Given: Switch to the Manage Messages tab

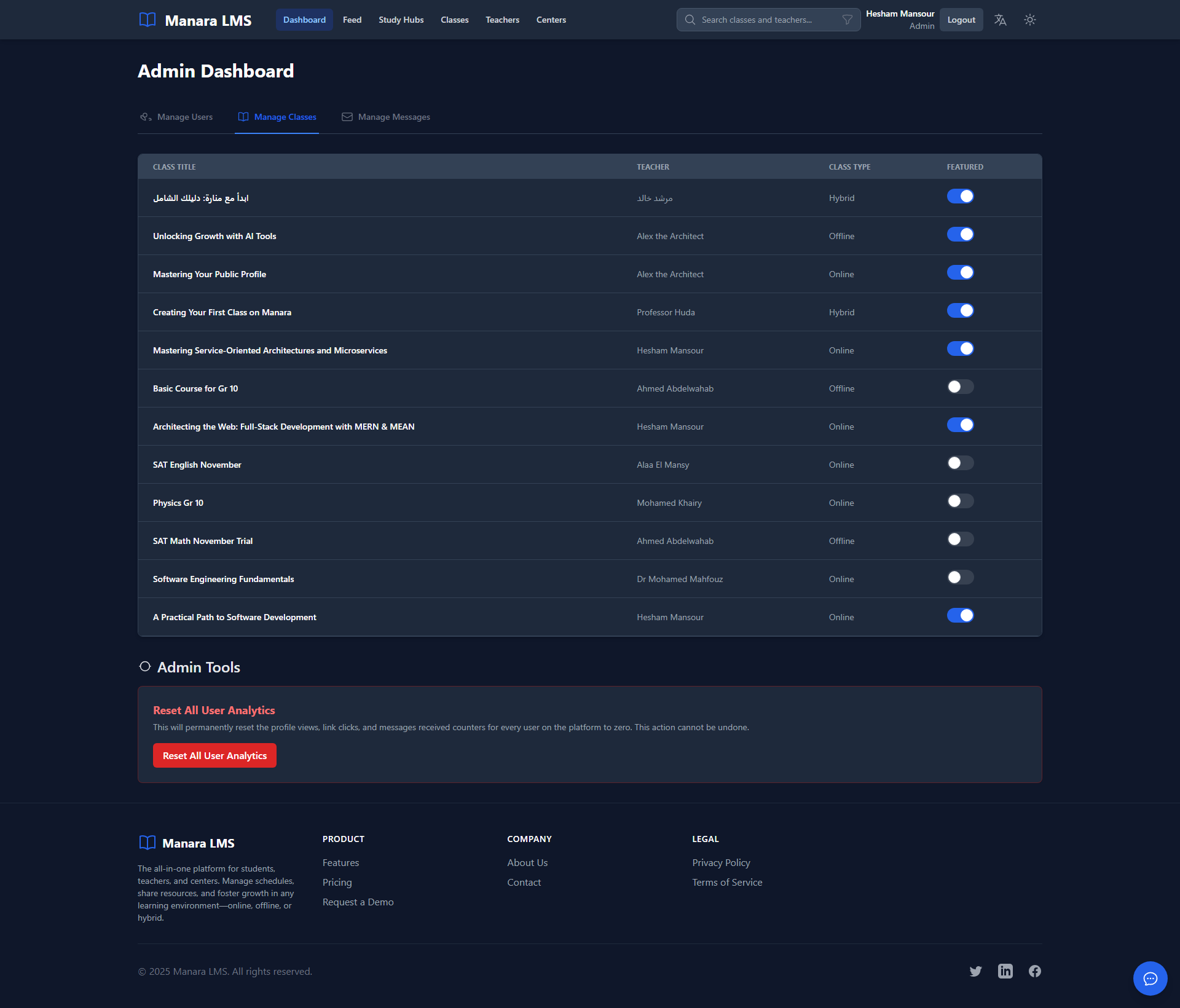Looking at the screenshot, I should [x=386, y=117].
